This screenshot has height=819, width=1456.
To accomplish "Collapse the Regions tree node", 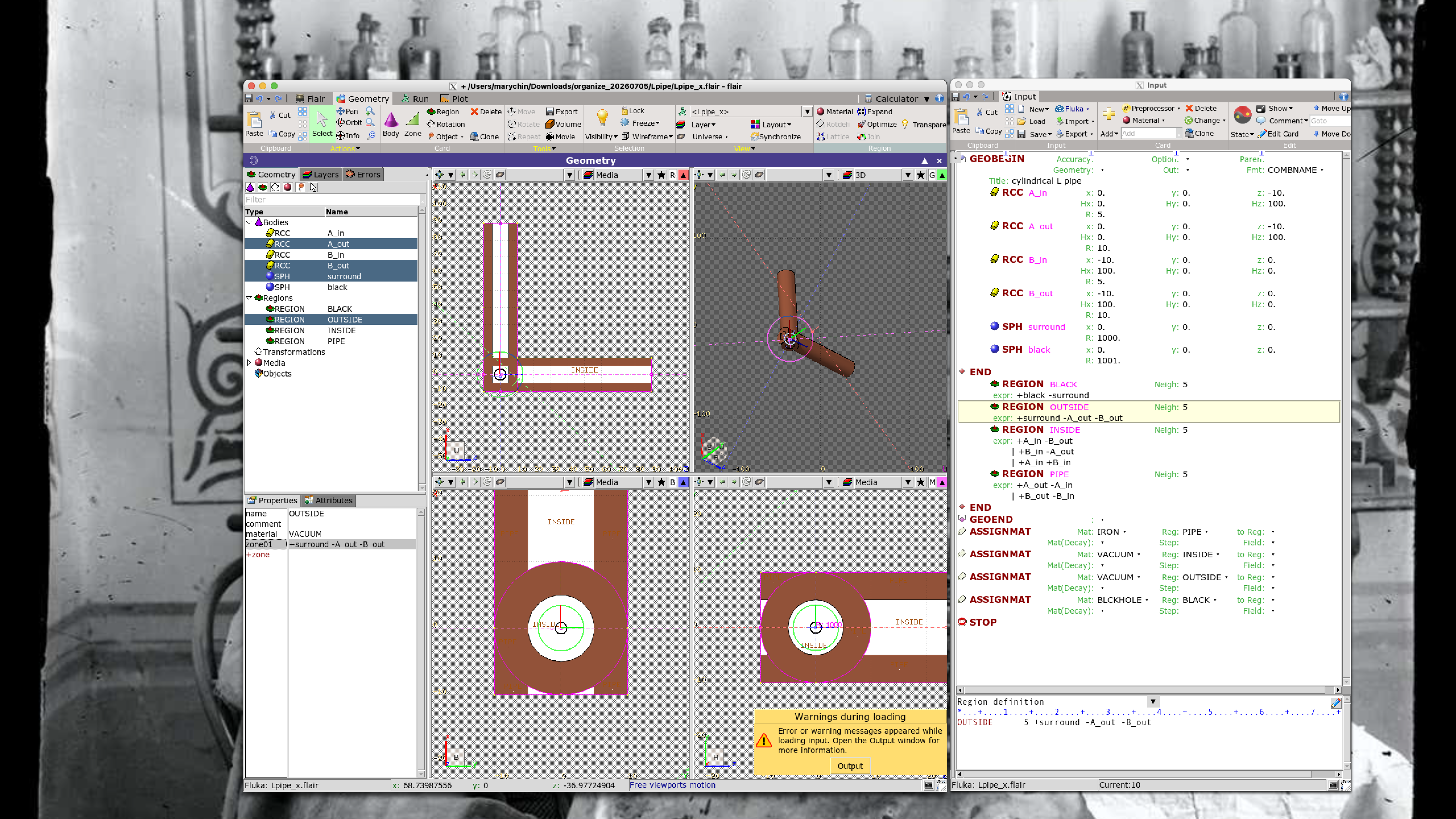I will click(249, 298).
